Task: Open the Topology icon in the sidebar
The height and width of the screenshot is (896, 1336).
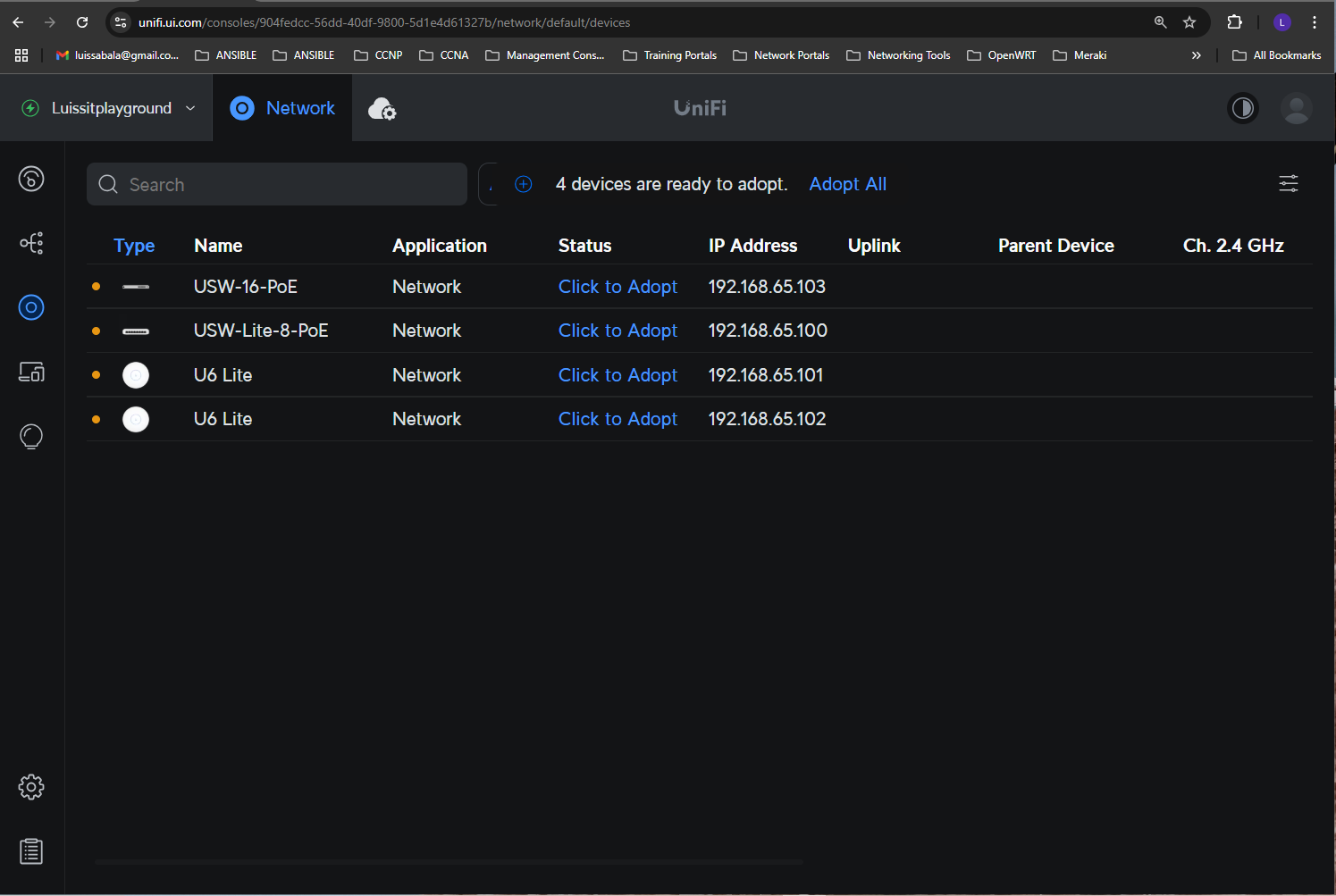Action: [x=31, y=243]
